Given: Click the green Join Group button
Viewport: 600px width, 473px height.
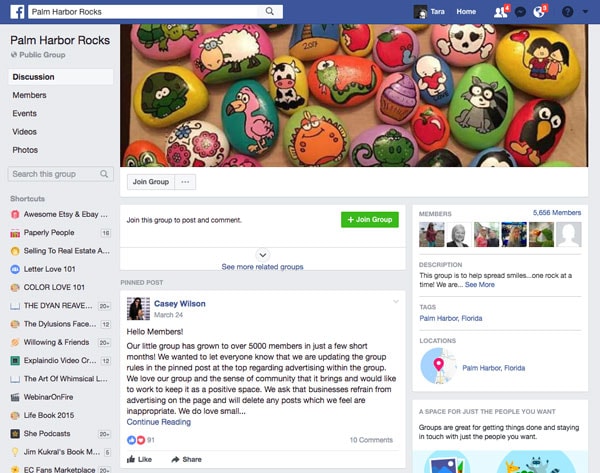Looking at the screenshot, I should click(370, 220).
